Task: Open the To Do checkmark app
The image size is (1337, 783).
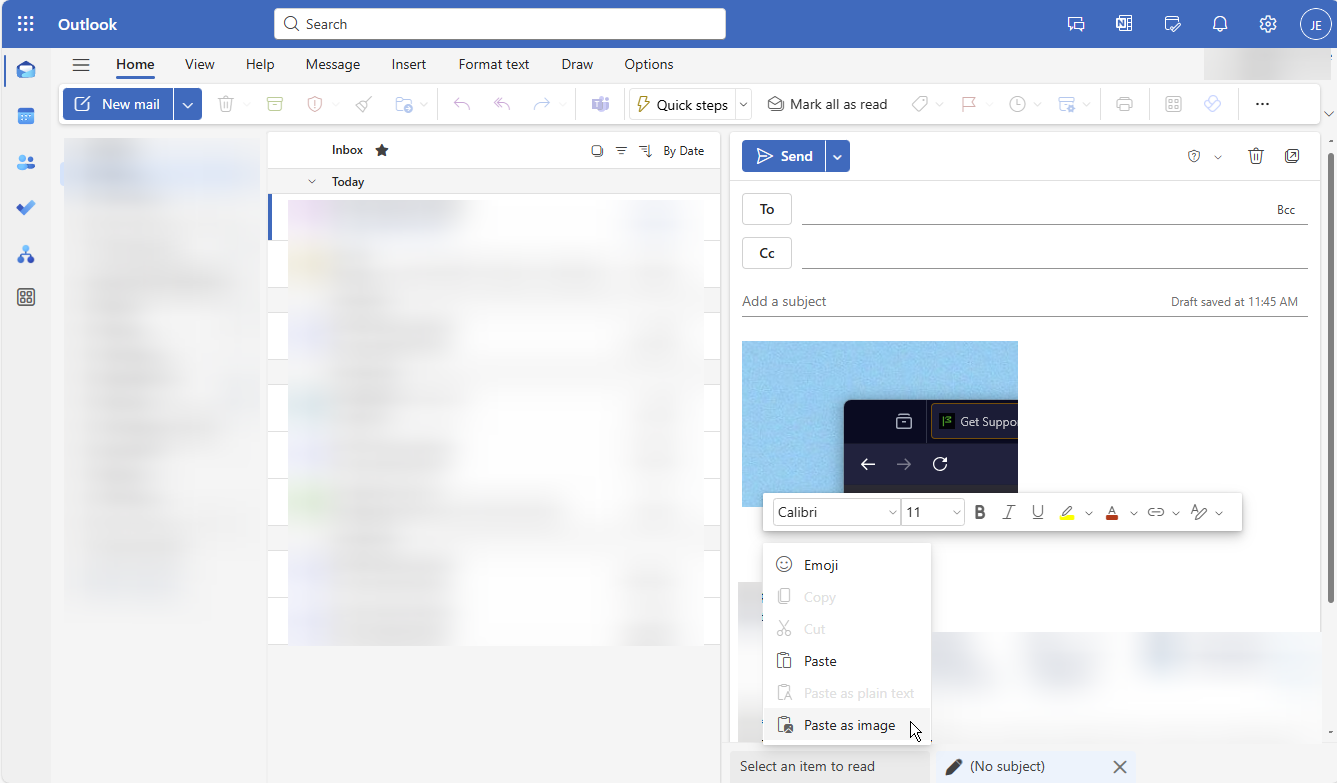Action: 26,208
